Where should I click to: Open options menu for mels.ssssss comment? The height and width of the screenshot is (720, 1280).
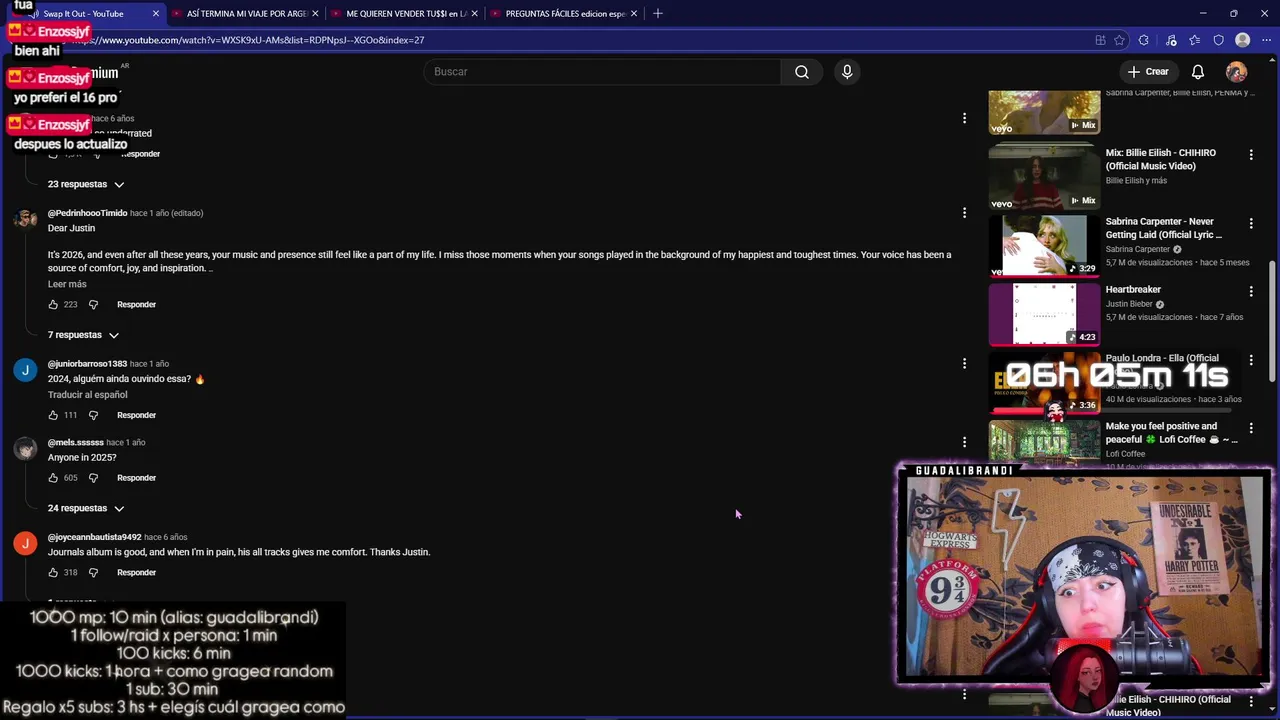(964, 442)
